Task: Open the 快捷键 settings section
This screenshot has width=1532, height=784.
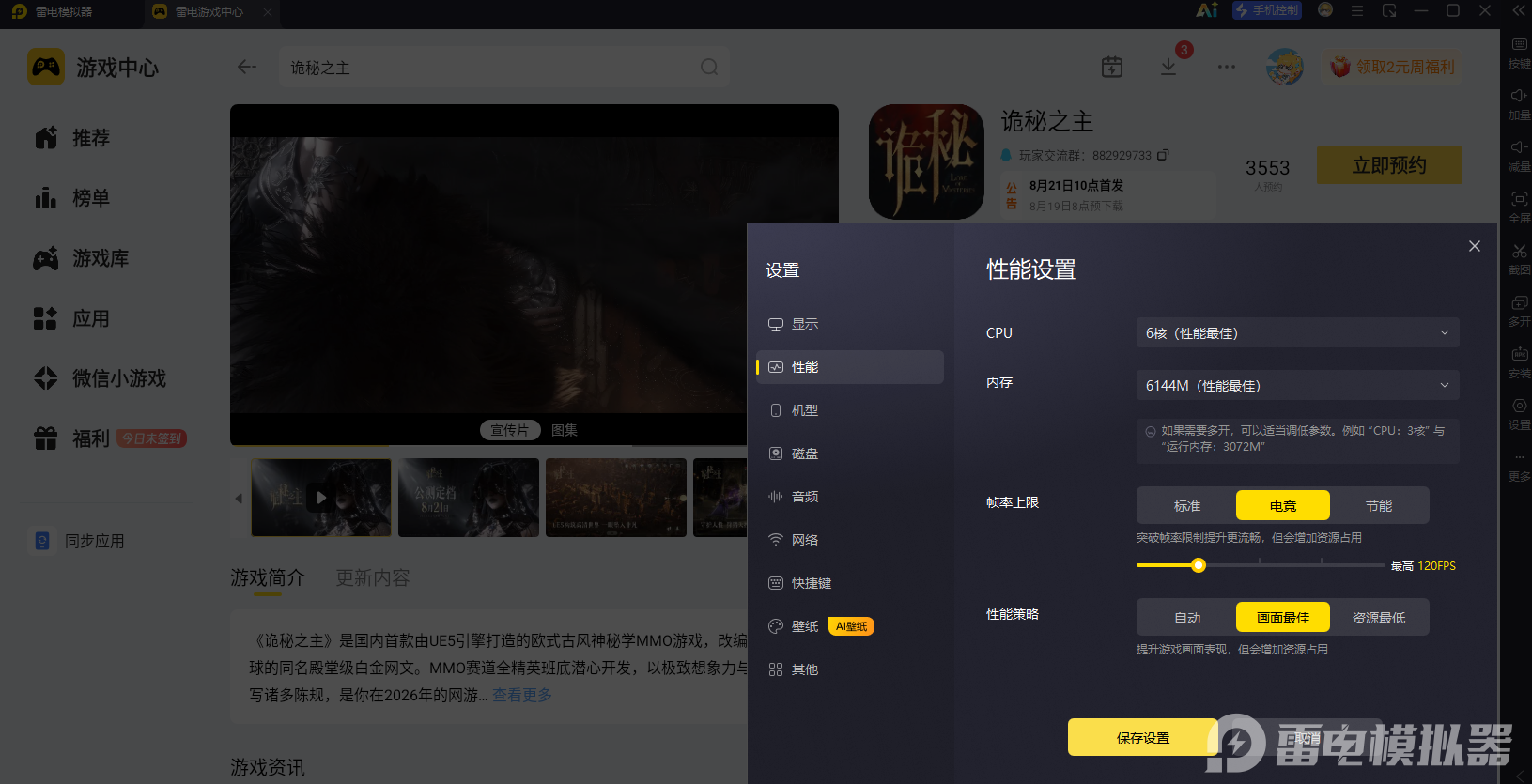Action: [x=849, y=583]
